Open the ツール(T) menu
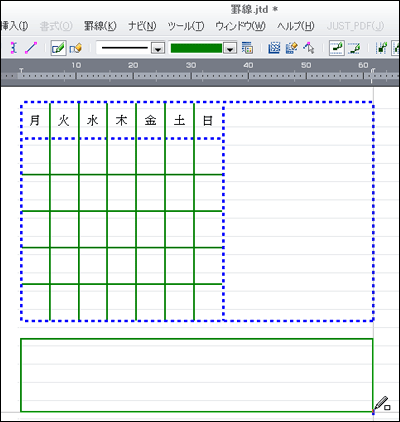 tap(186, 26)
